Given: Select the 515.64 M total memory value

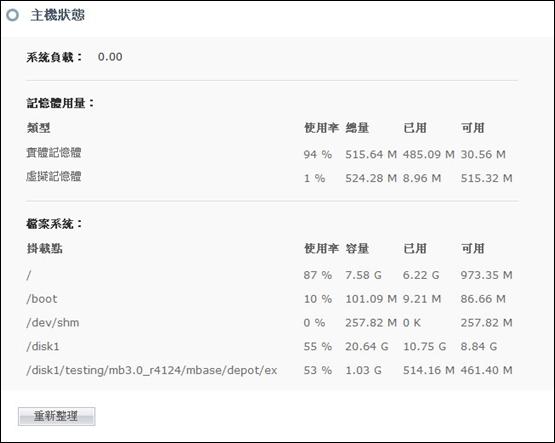Looking at the screenshot, I should (371, 155).
